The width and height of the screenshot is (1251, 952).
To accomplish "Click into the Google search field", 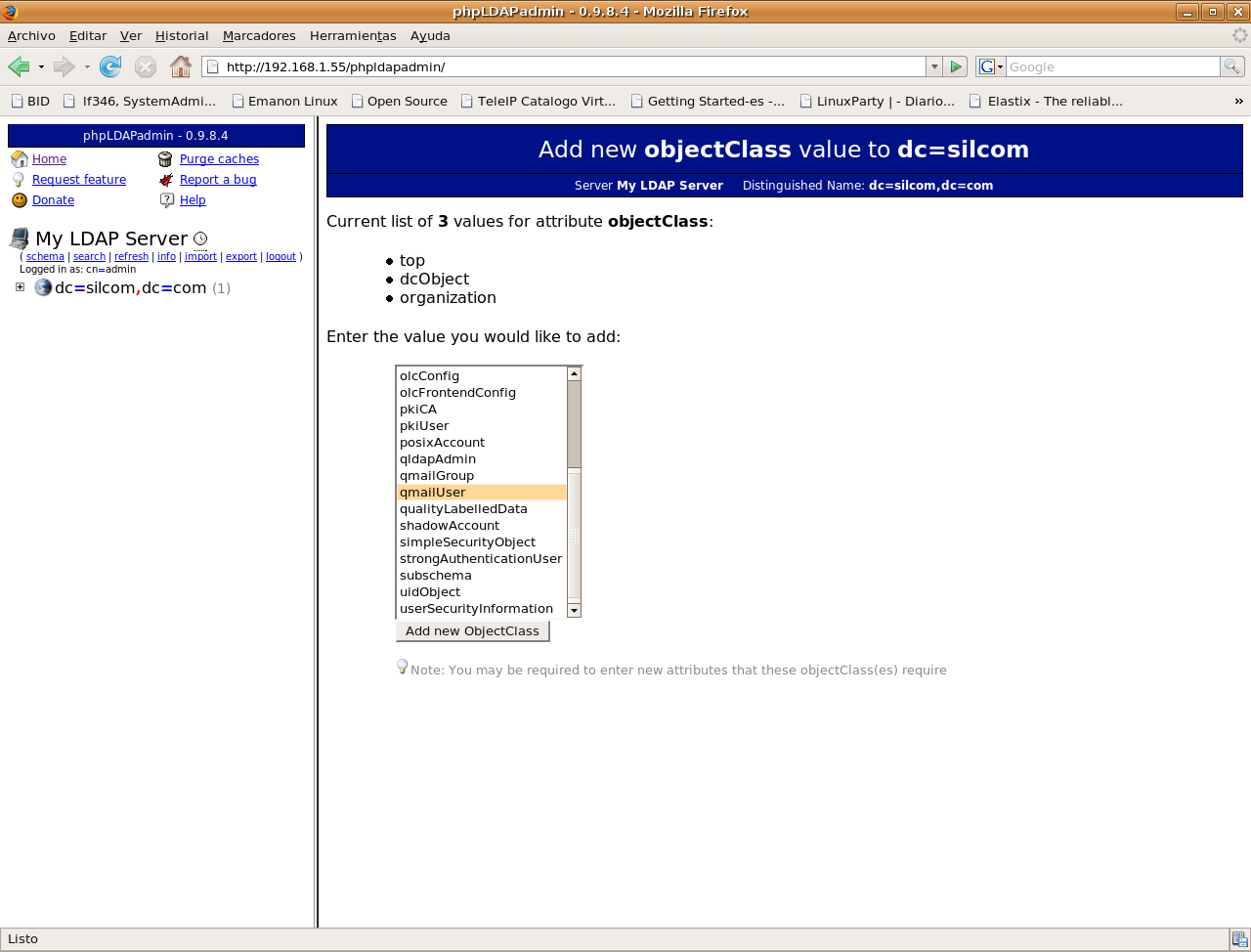I will click(x=1112, y=66).
